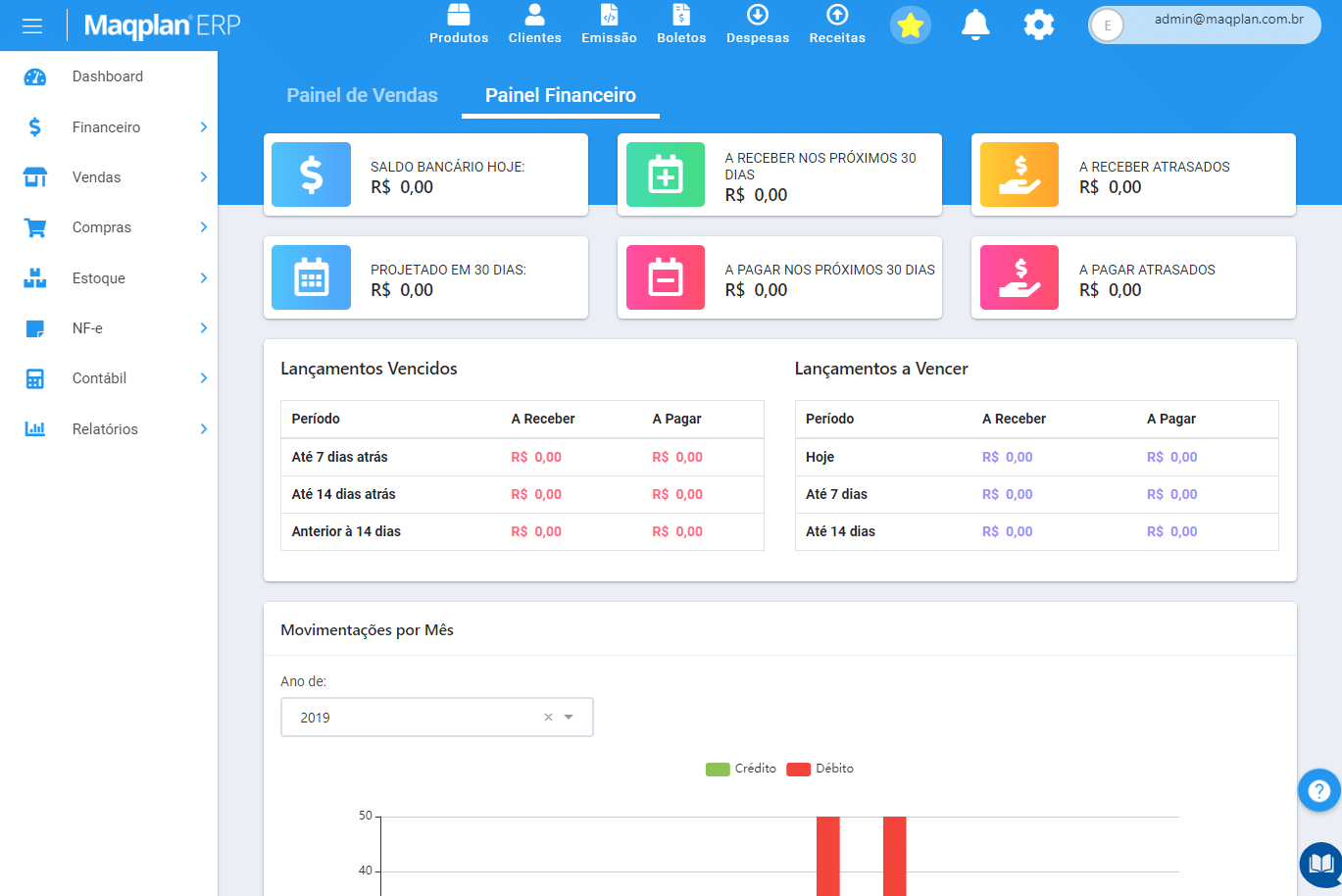Open the notifications bell
1342x896 pixels.
[x=974, y=25]
